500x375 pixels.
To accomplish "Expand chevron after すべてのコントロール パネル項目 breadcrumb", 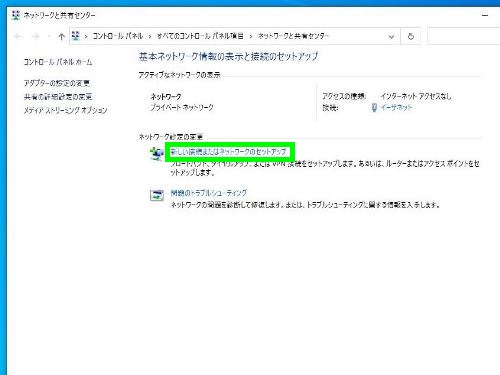I will (251, 36).
